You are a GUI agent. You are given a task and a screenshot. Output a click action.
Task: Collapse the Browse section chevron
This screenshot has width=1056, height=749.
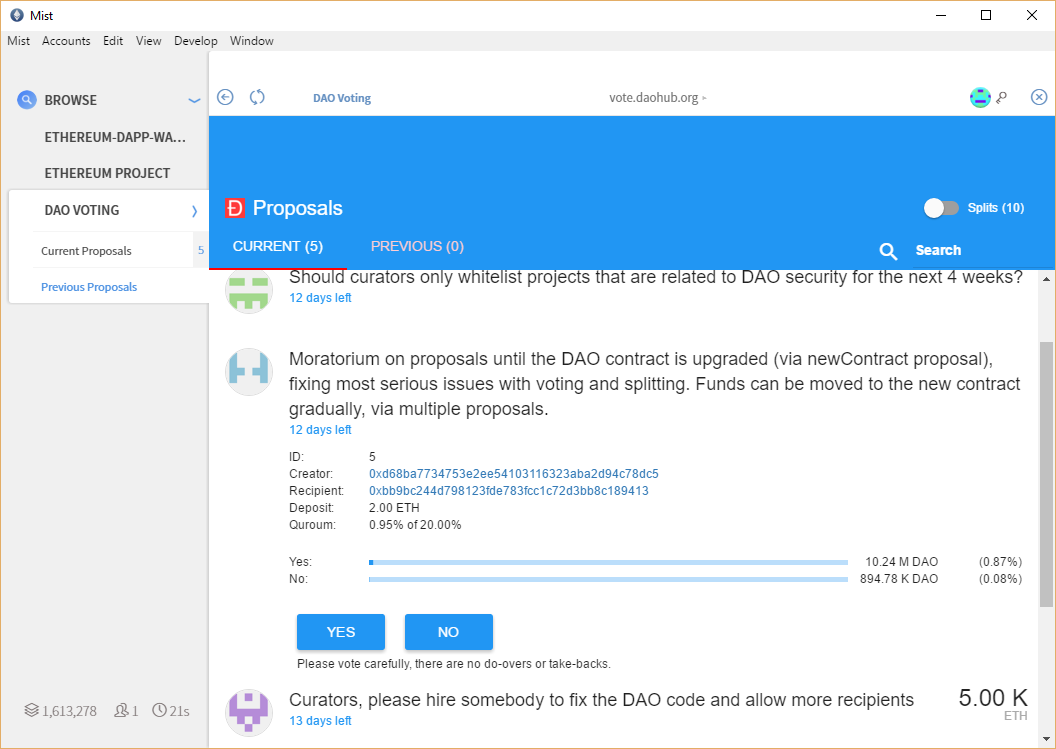click(x=195, y=100)
